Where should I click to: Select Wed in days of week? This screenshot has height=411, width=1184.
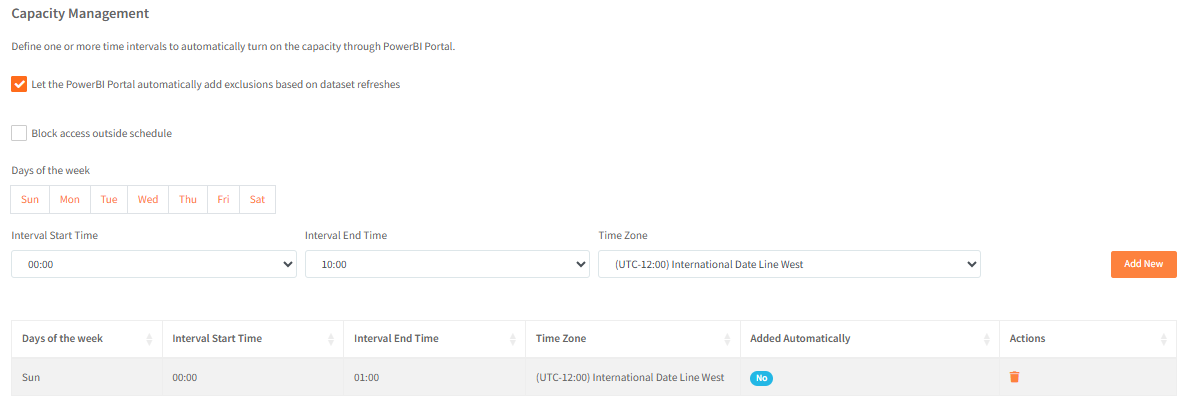pos(148,199)
